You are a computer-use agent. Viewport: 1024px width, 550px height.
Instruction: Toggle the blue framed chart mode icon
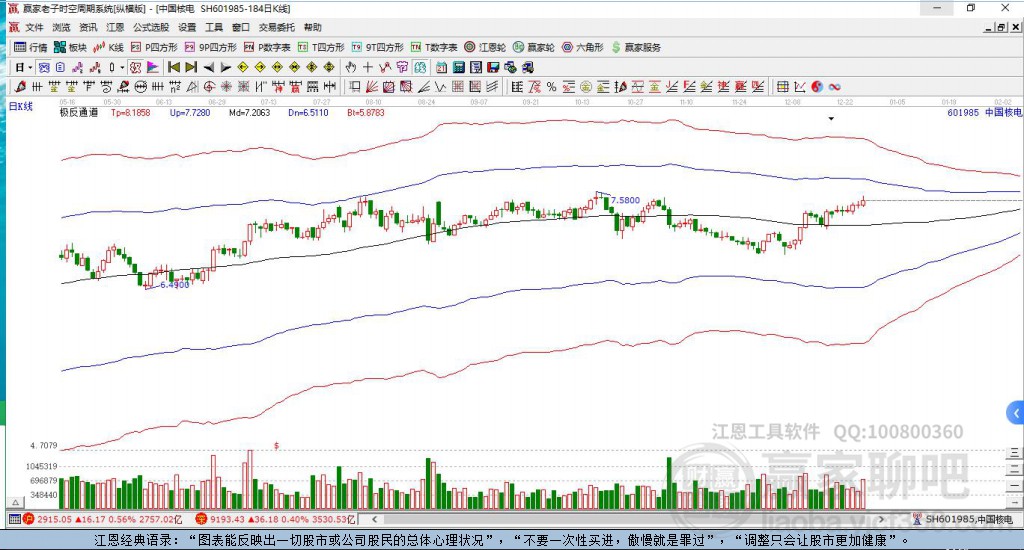pos(44,67)
